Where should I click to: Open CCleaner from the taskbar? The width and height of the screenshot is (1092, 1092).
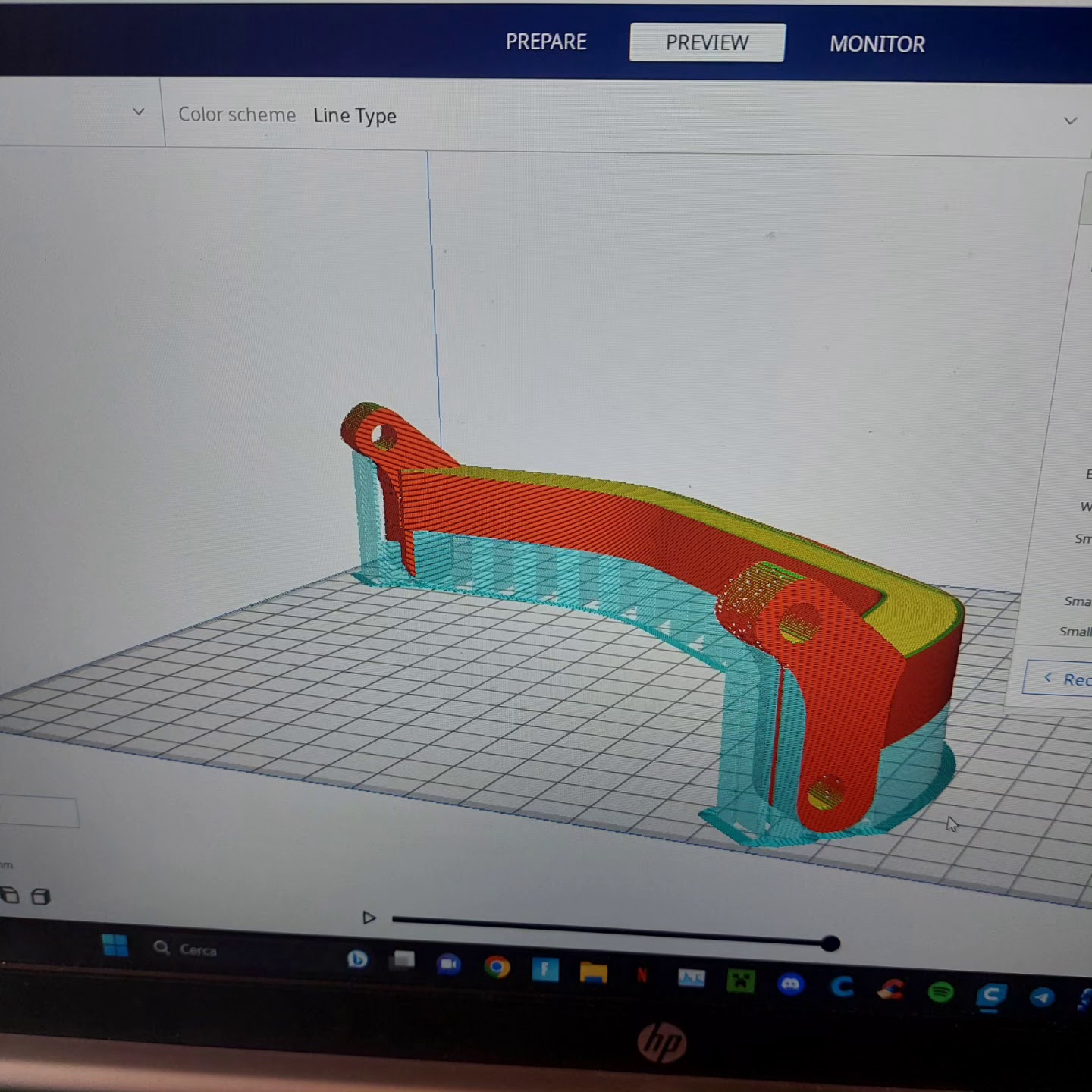tap(891, 990)
